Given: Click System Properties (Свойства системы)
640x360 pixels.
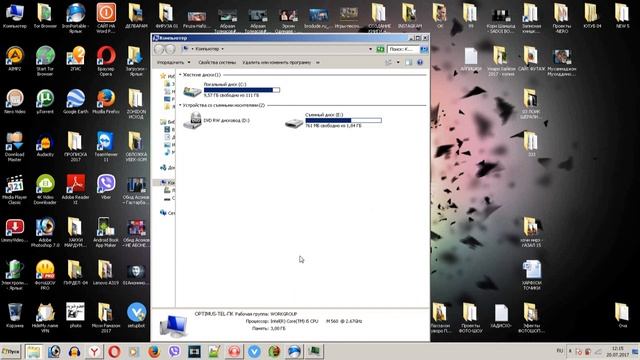Looking at the screenshot, I should (x=217, y=62).
